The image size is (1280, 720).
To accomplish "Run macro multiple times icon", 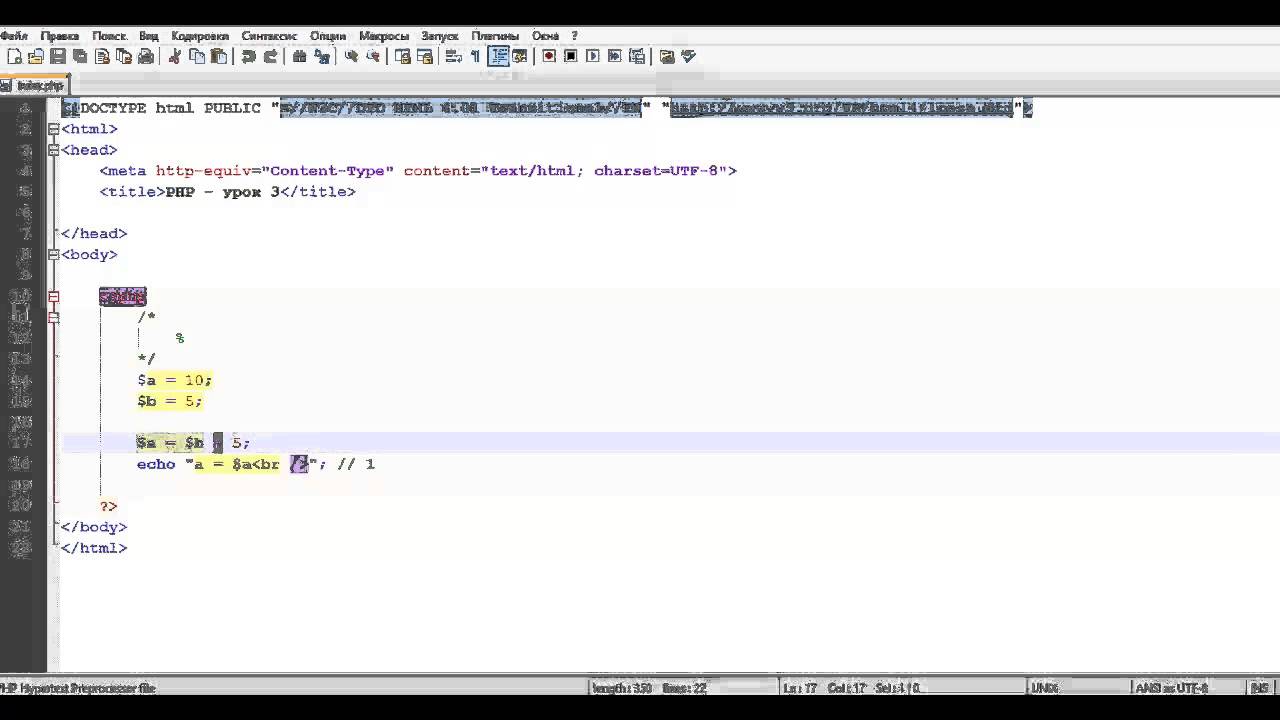I will [x=615, y=57].
